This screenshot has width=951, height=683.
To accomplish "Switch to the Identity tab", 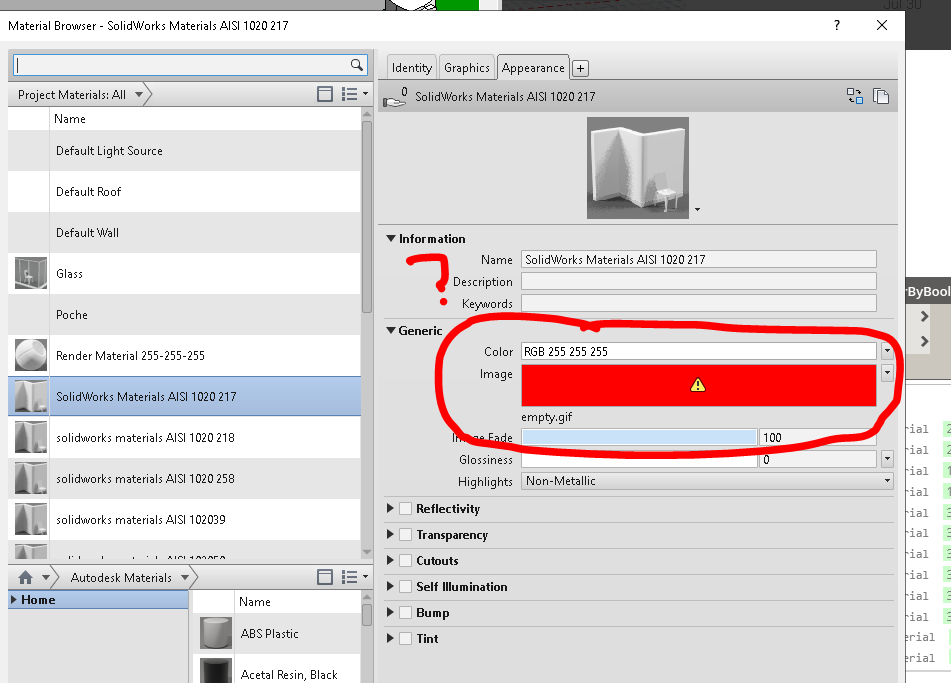I will tap(412, 68).
